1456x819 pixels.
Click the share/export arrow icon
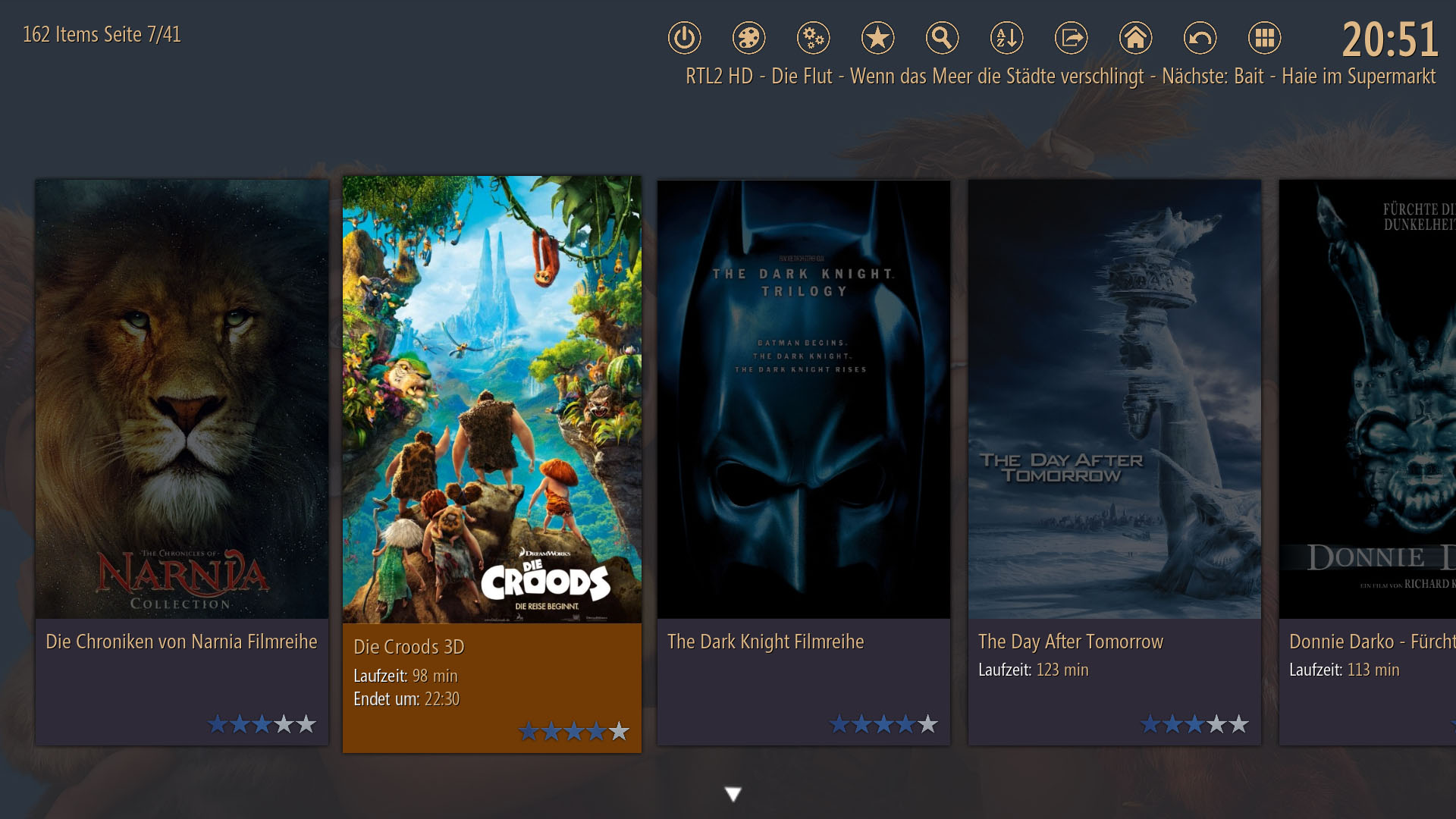[x=1071, y=38]
